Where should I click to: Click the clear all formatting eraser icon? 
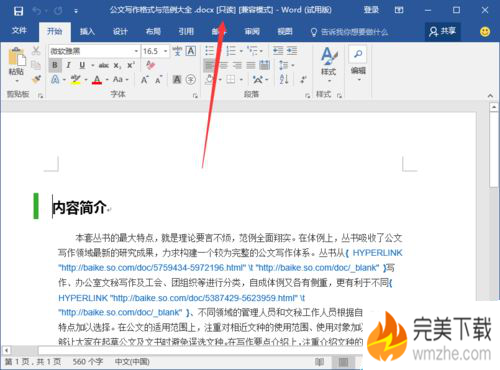[151, 65]
